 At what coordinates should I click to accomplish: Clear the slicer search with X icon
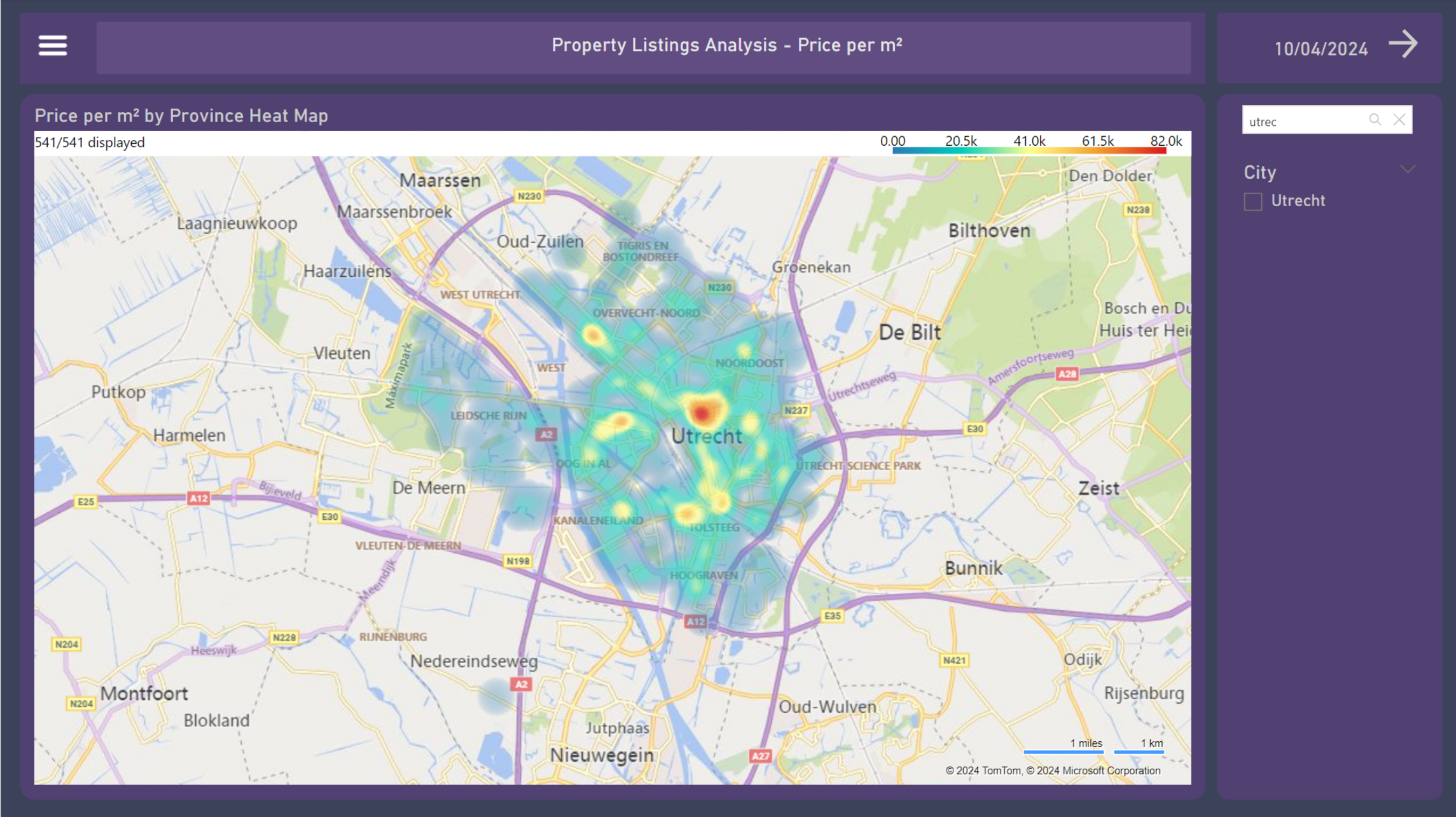pos(1399,120)
